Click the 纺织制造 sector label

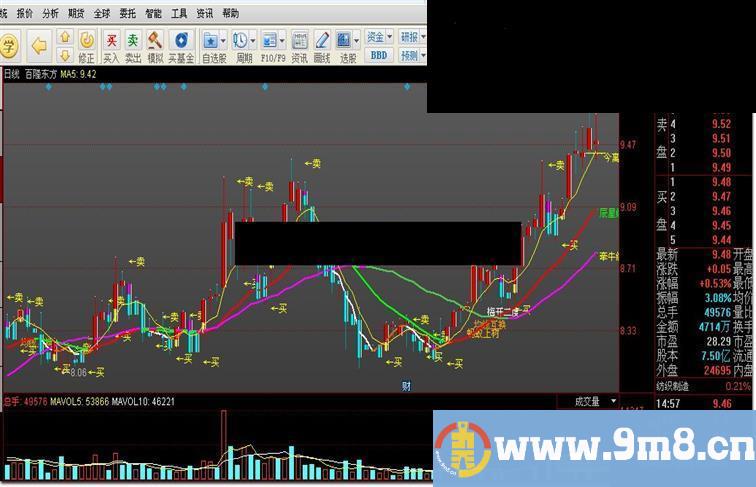676,385
